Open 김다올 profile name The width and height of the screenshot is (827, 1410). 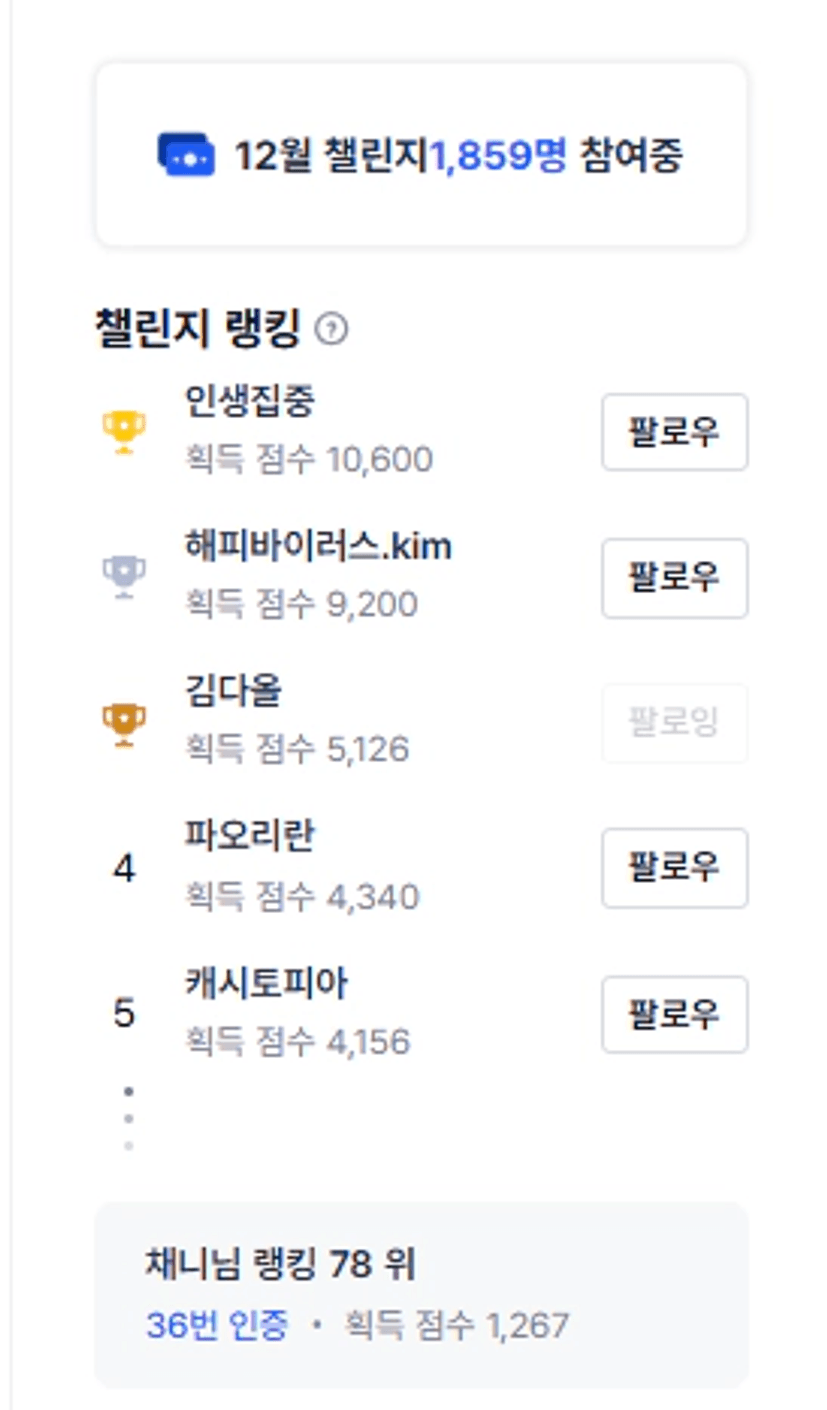pos(234,691)
